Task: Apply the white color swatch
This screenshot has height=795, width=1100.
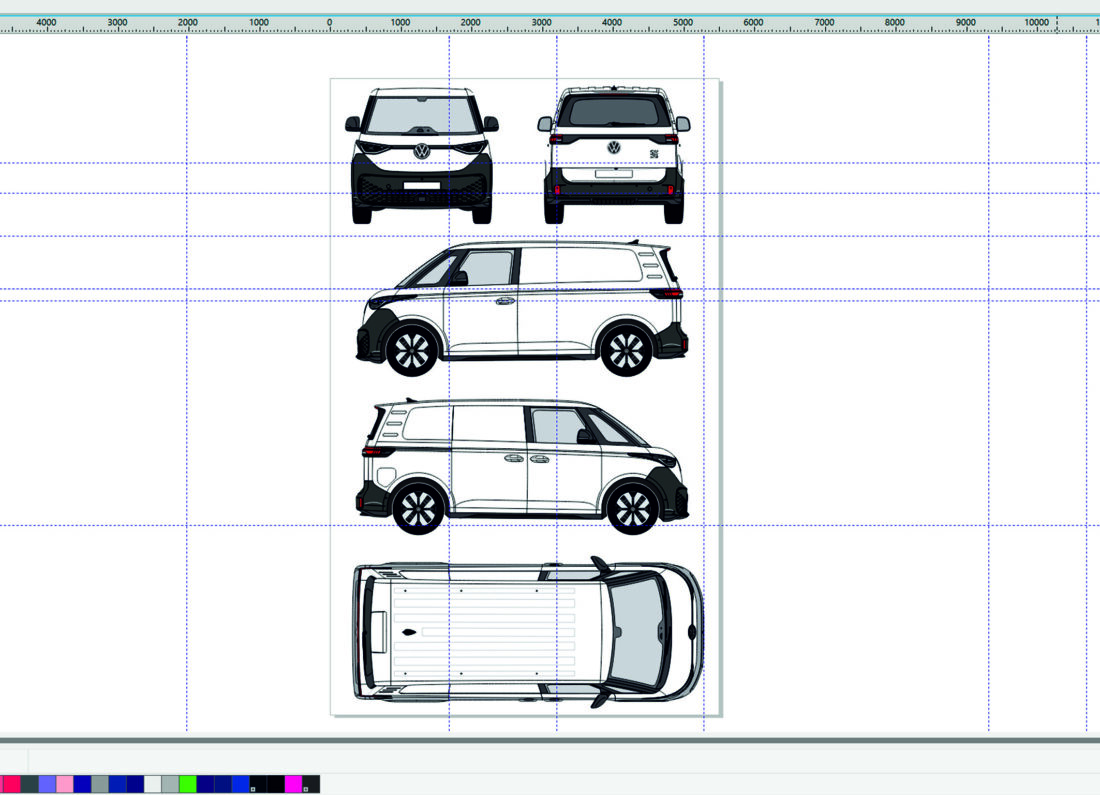Action: coord(152,784)
